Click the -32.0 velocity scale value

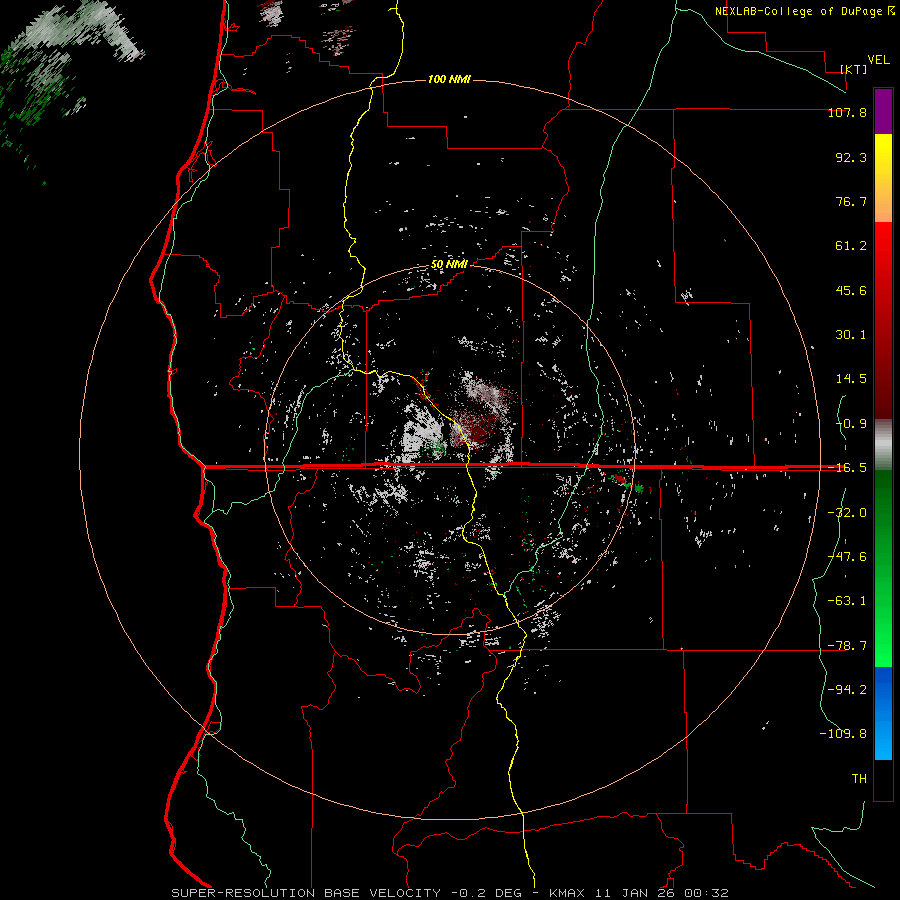(847, 513)
